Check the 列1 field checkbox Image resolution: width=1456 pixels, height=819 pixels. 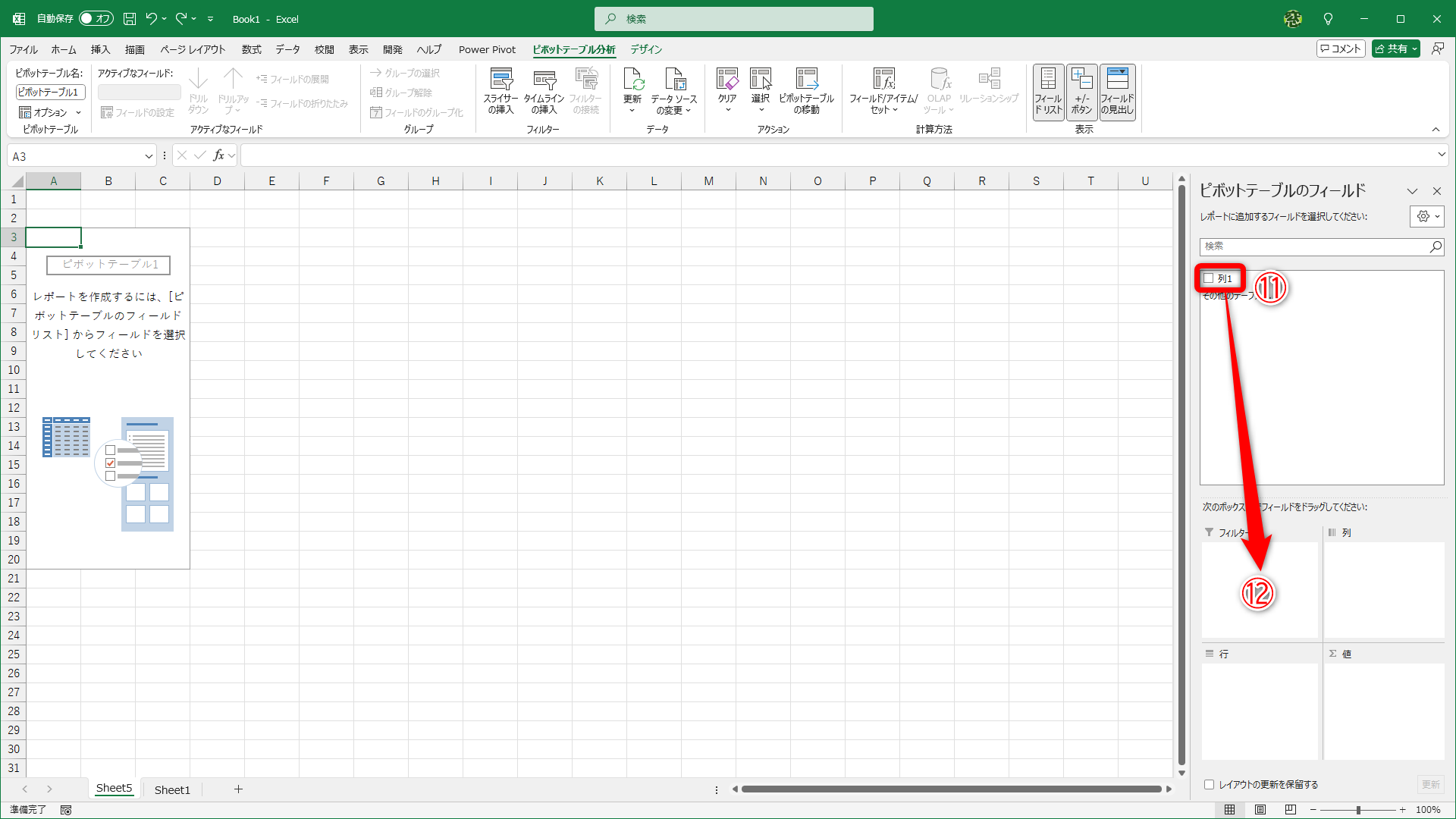tap(1209, 278)
